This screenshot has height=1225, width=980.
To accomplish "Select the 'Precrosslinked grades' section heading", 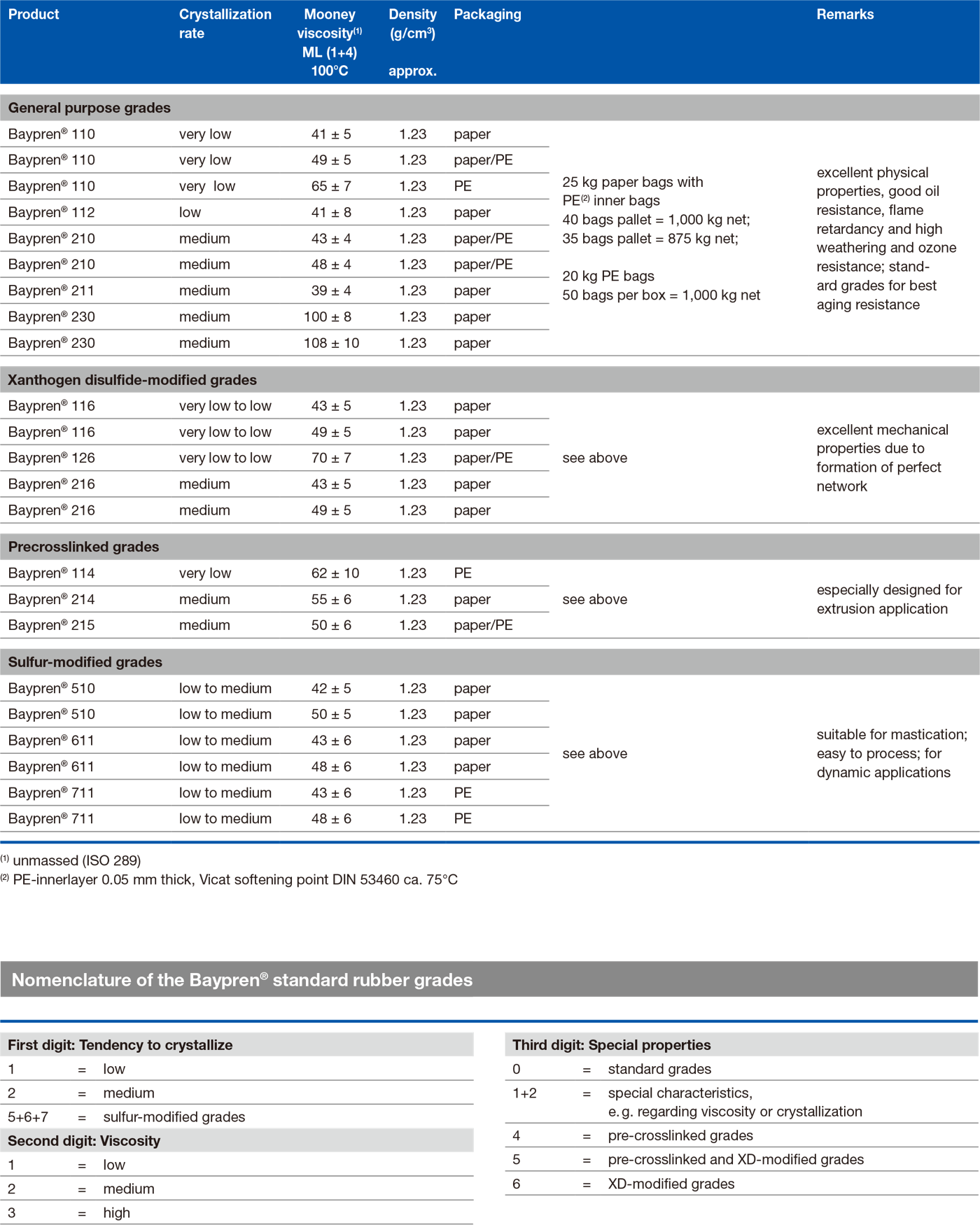I will coord(83,547).
